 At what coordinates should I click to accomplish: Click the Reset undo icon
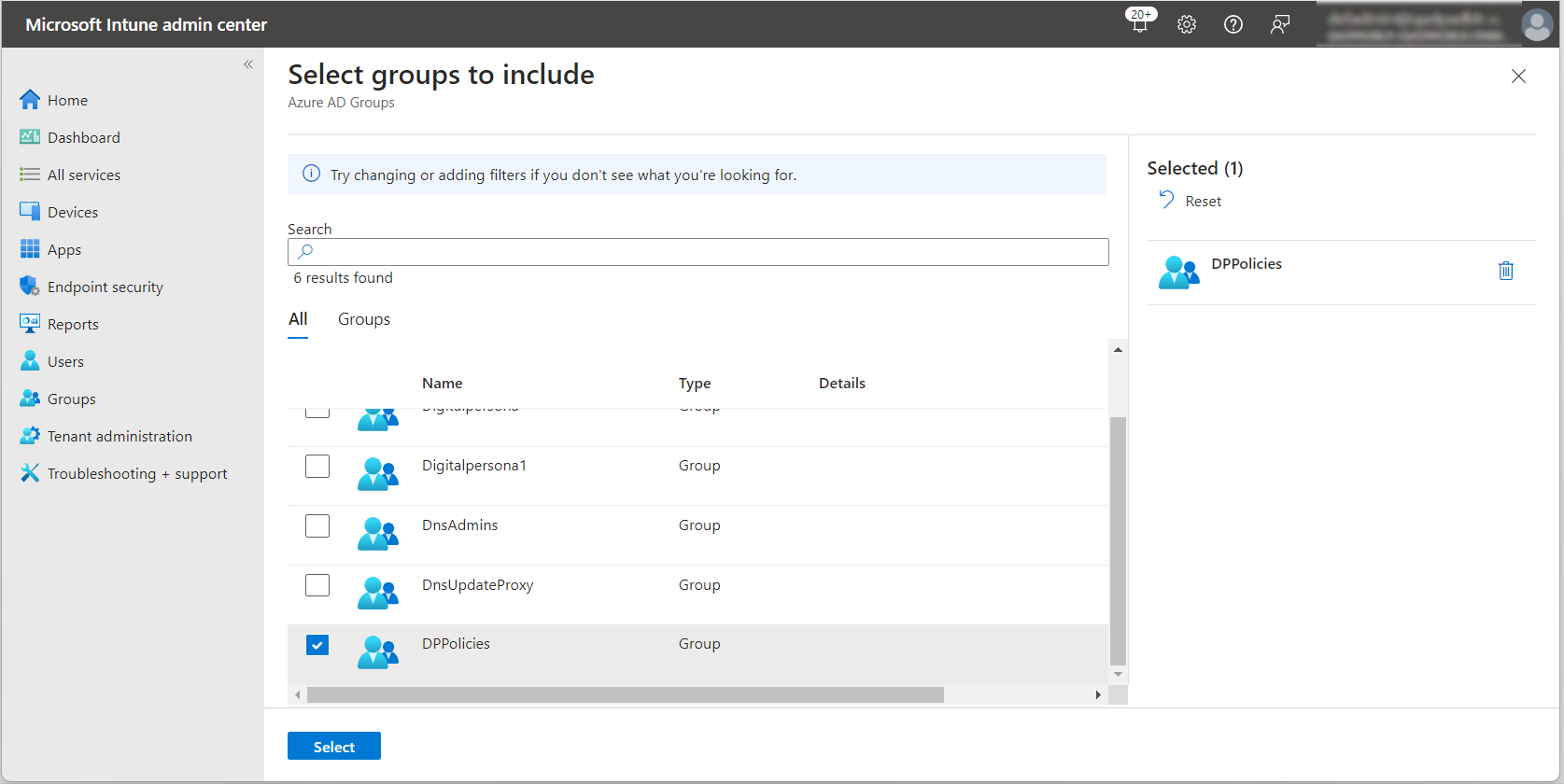coord(1167,200)
